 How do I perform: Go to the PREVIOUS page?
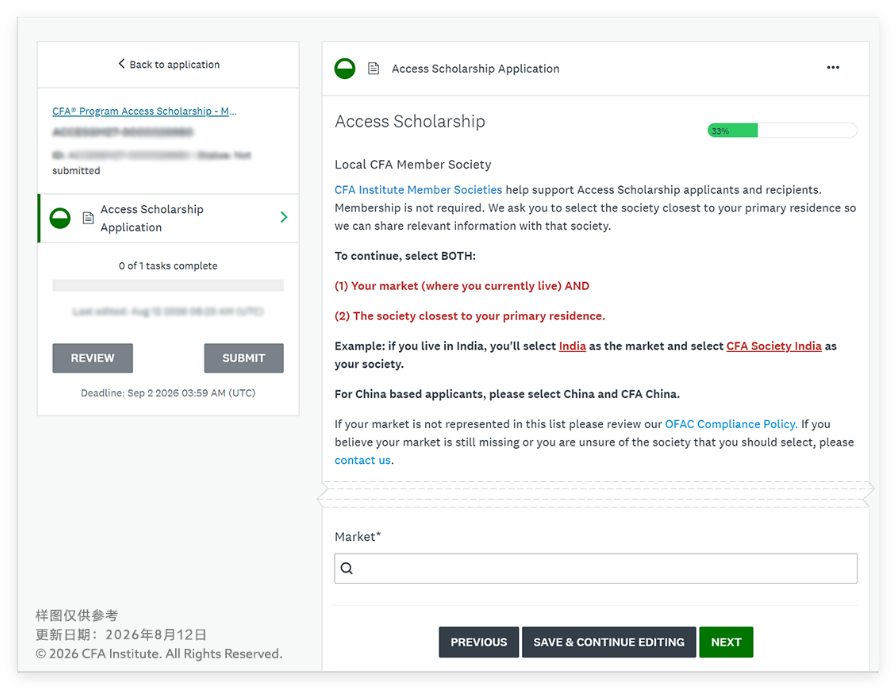click(x=479, y=642)
